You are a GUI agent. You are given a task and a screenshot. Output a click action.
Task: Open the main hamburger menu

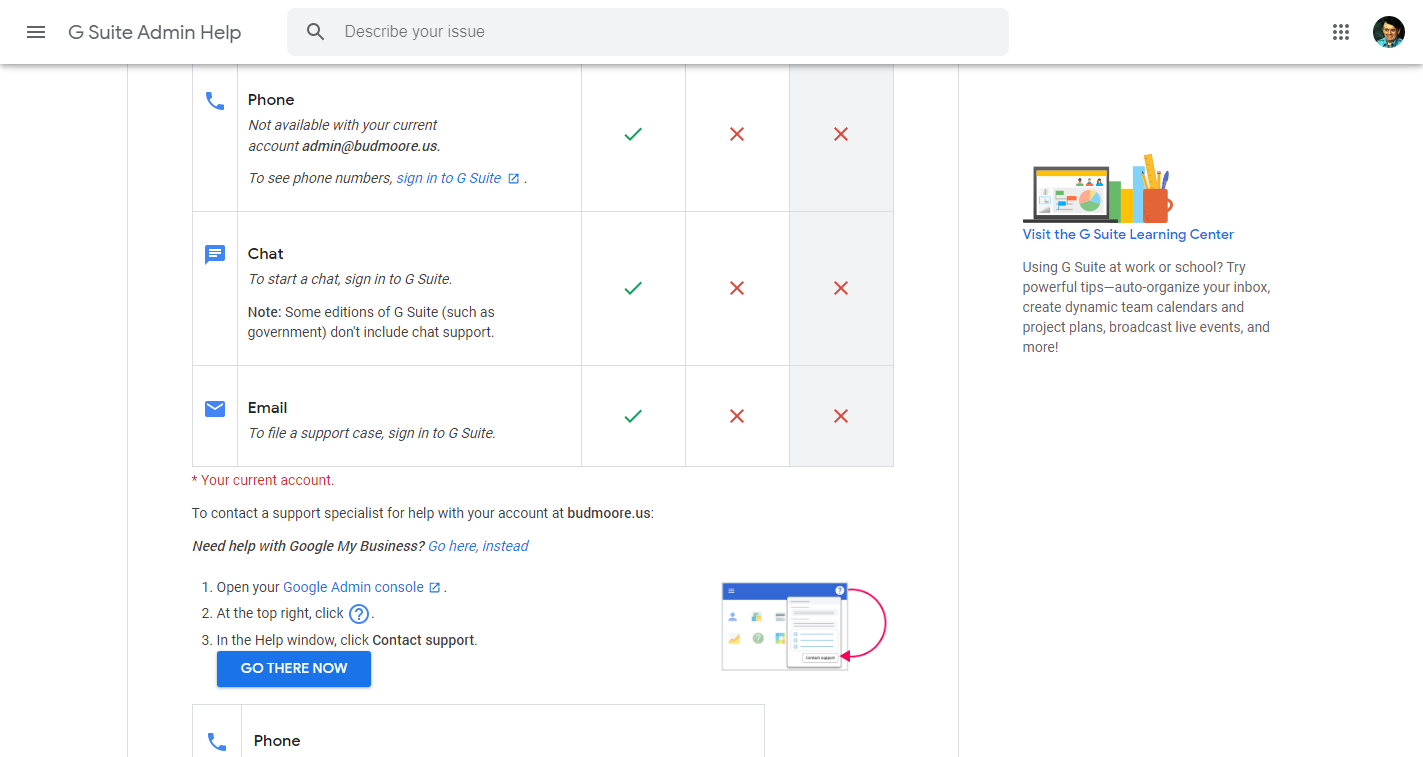click(36, 32)
